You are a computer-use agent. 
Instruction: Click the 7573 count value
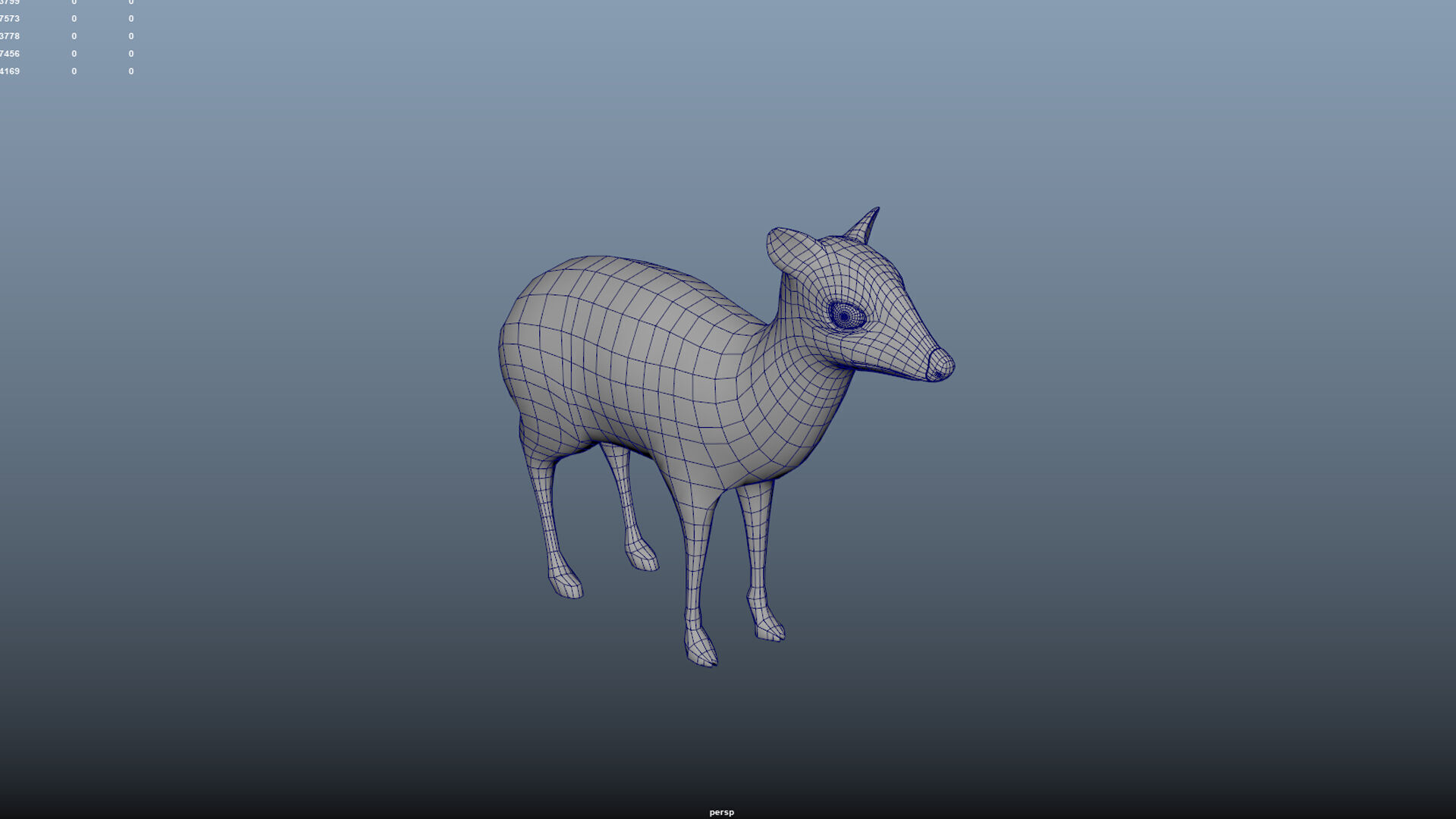(10, 19)
